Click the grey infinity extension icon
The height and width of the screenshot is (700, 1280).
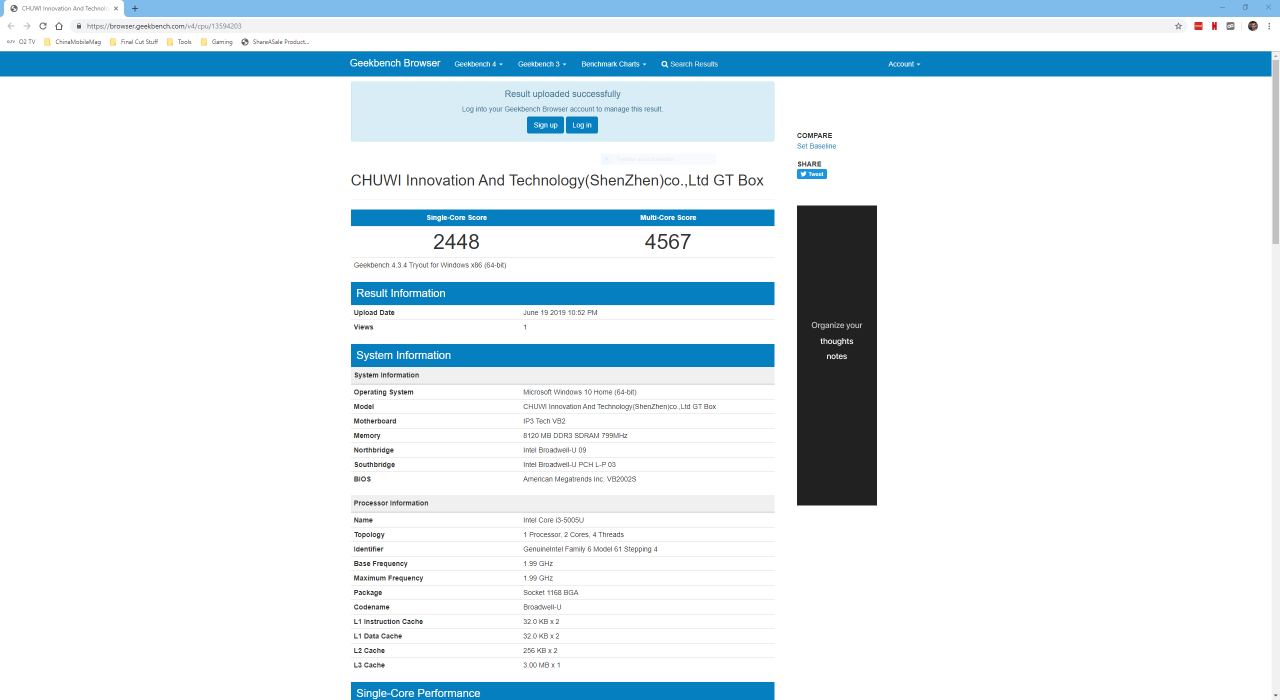[1230, 26]
